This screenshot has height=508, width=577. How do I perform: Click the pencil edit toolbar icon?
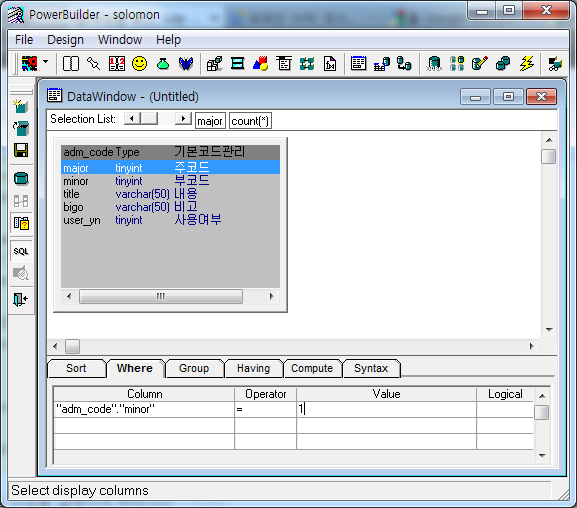pos(480,64)
